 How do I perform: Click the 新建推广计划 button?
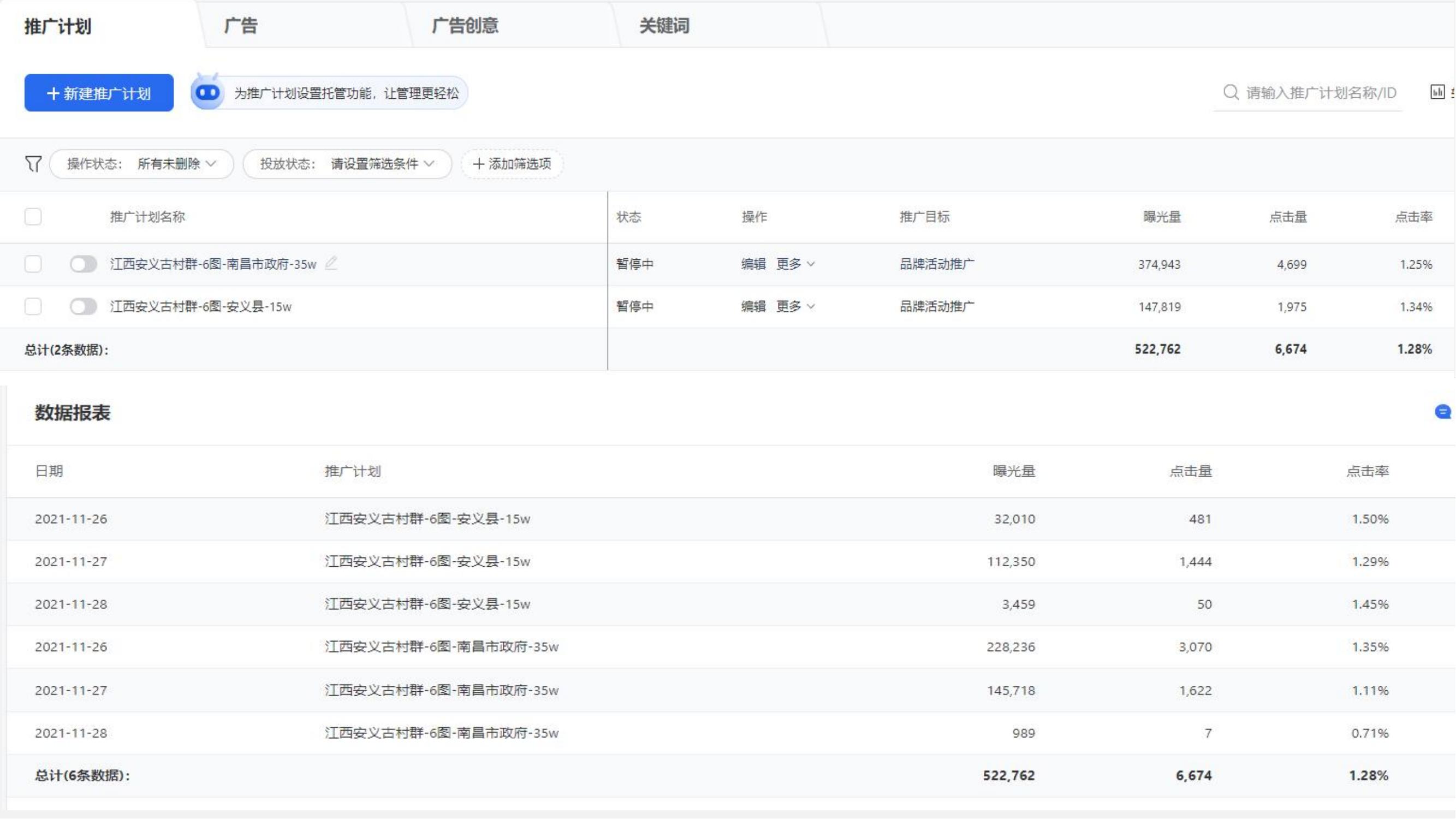tap(99, 93)
